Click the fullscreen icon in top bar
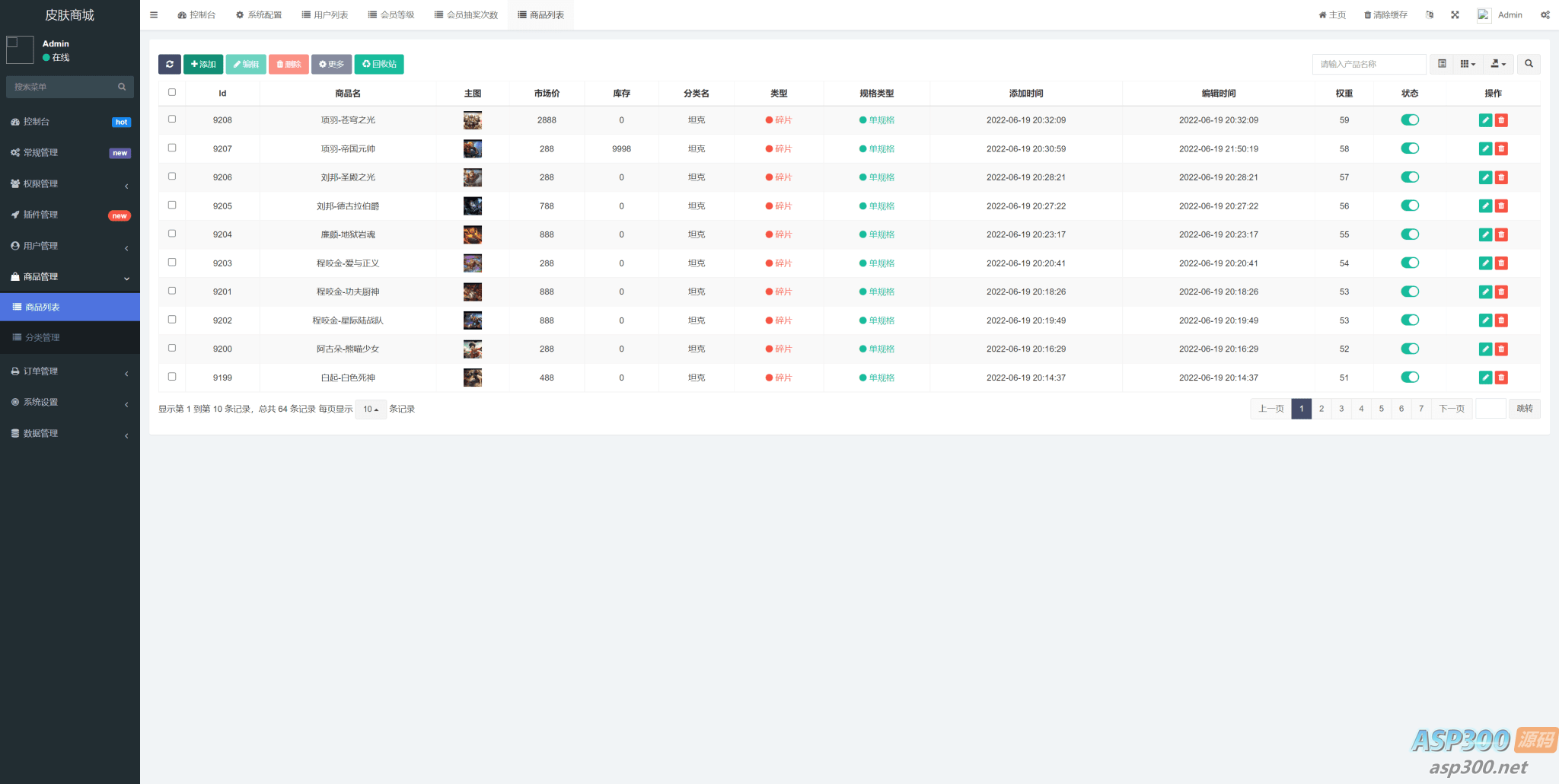 pyautogui.click(x=1455, y=15)
